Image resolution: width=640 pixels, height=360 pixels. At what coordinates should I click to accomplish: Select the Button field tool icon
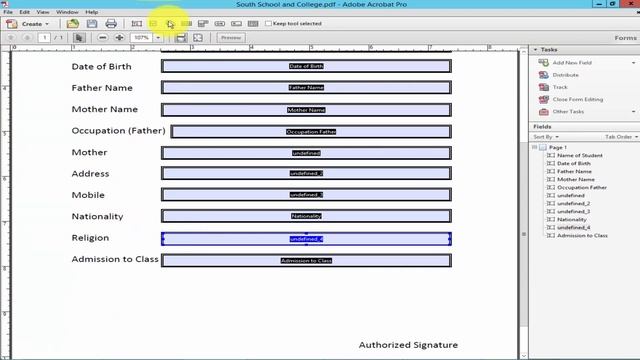pos(220,24)
